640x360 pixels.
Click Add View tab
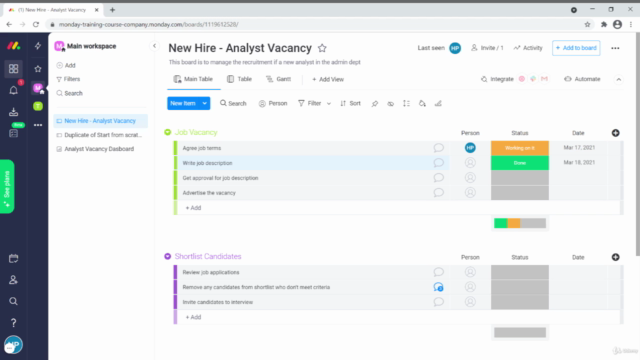(x=328, y=80)
